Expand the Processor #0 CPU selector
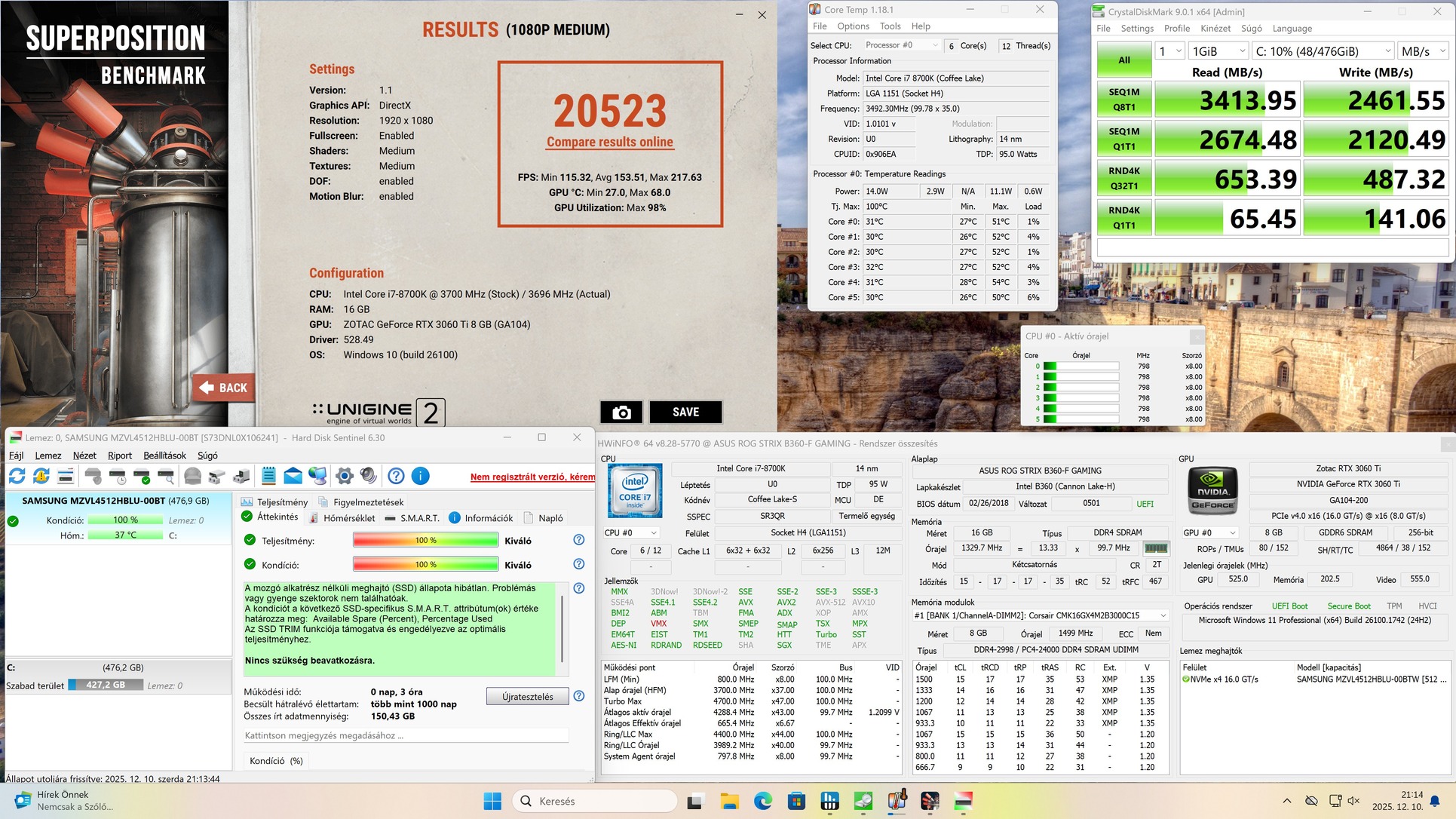This screenshot has height=819, width=1456. point(902,45)
